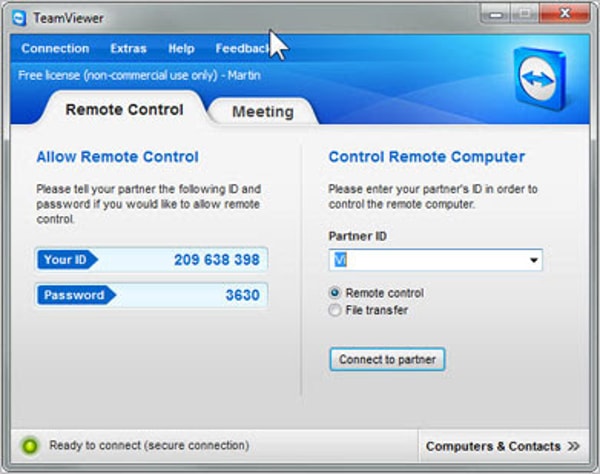Click the Control Remote Computer heading
The width and height of the screenshot is (600, 474).
427,157
